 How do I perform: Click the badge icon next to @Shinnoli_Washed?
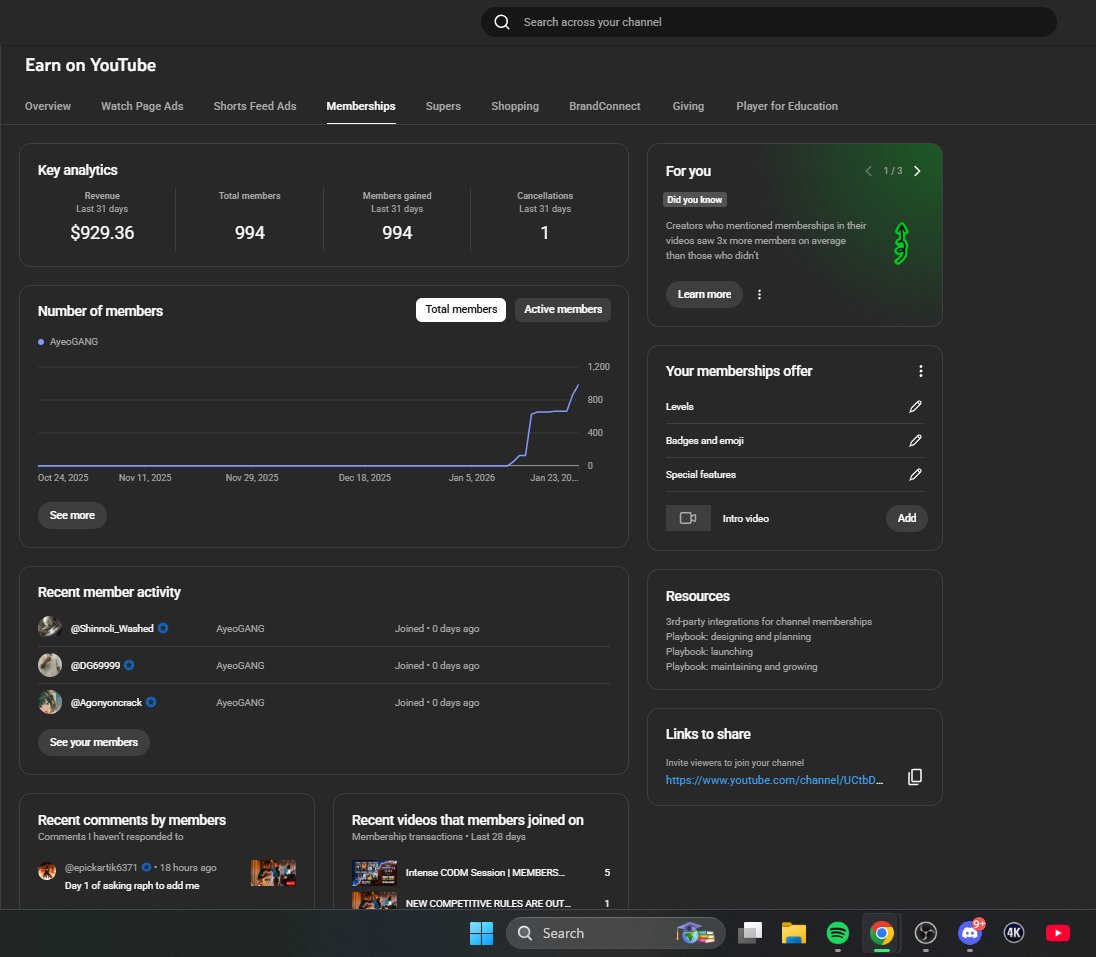[163, 628]
